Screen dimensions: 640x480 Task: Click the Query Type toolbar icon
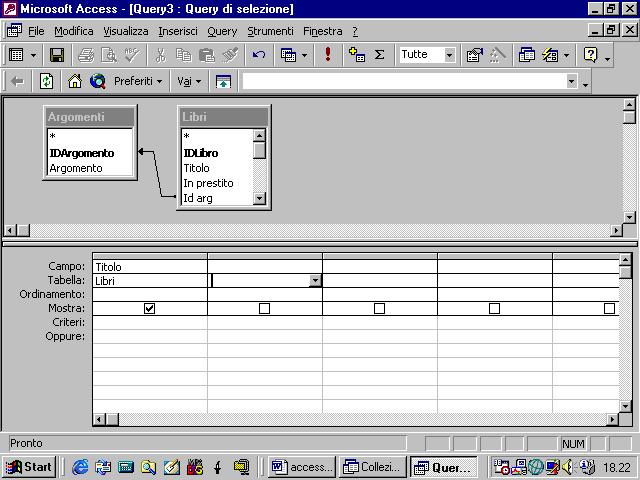tap(288, 55)
